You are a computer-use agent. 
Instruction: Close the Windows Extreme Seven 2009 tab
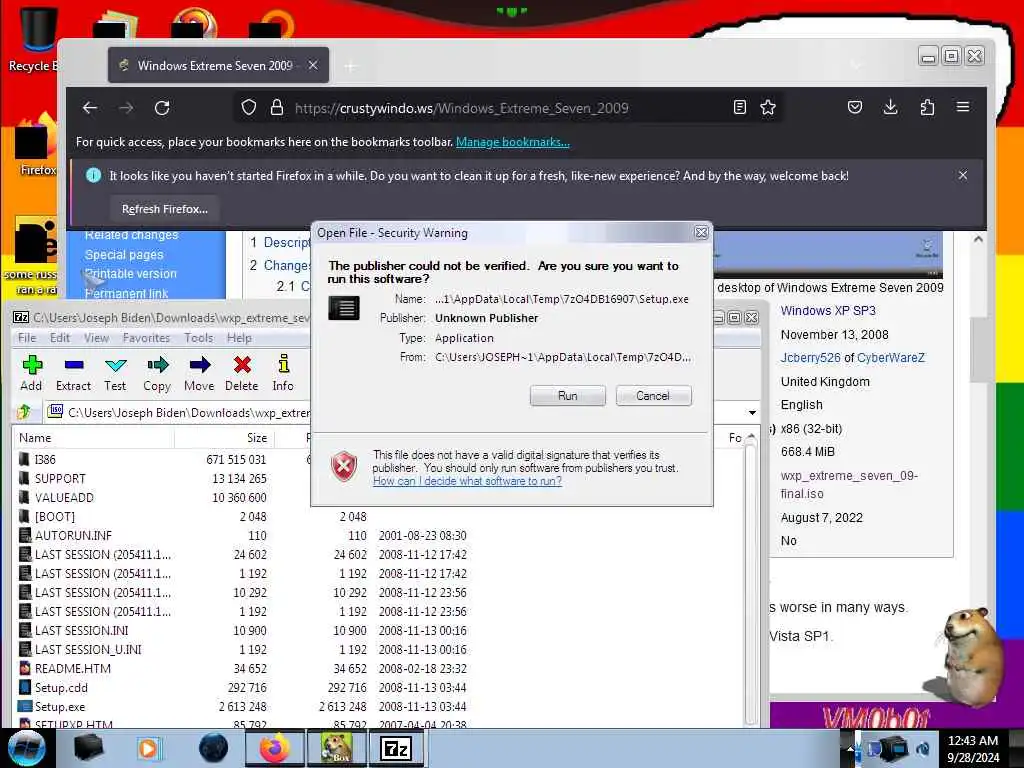pyautogui.click(x=313, y=65)
